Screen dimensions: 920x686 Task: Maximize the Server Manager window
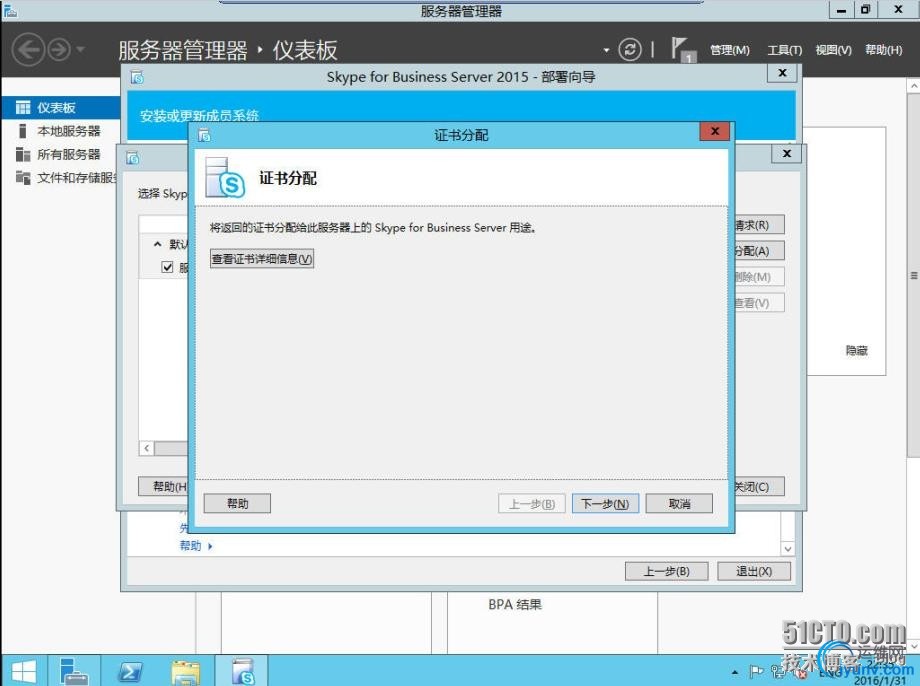[x=866, y=10]
